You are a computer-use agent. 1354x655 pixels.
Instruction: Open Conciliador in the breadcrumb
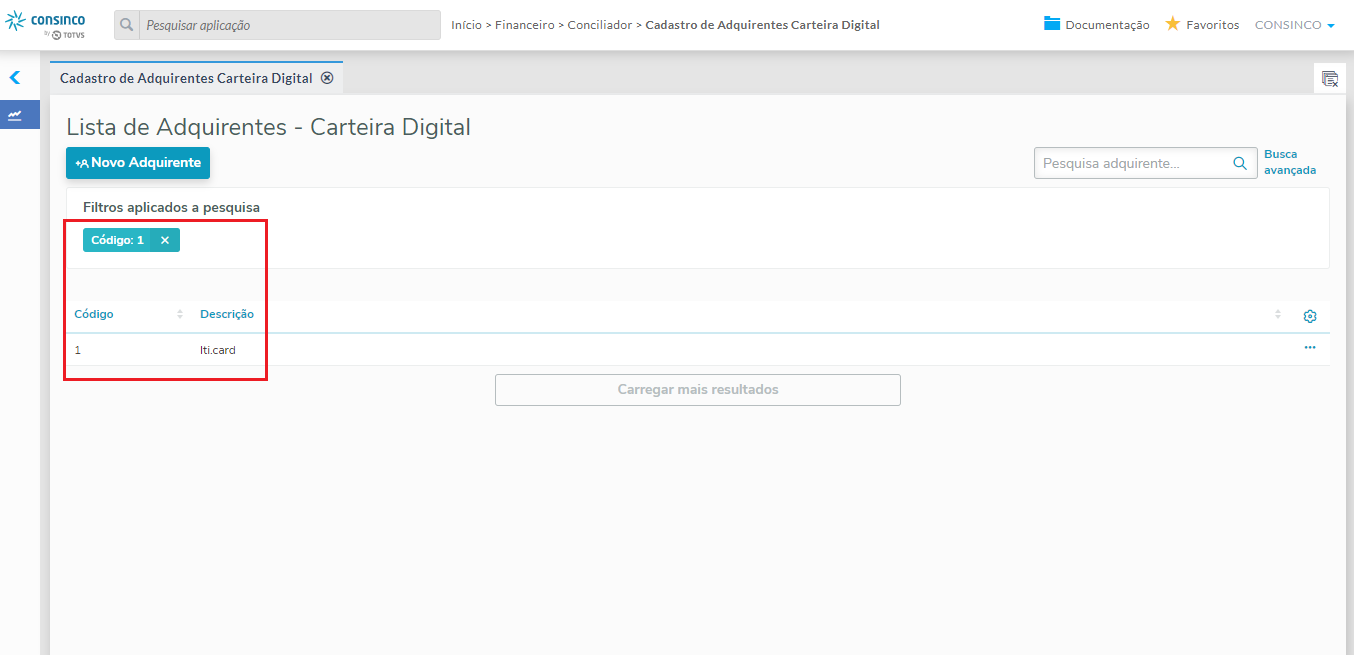pyautogui.click(x=600, y=25)
